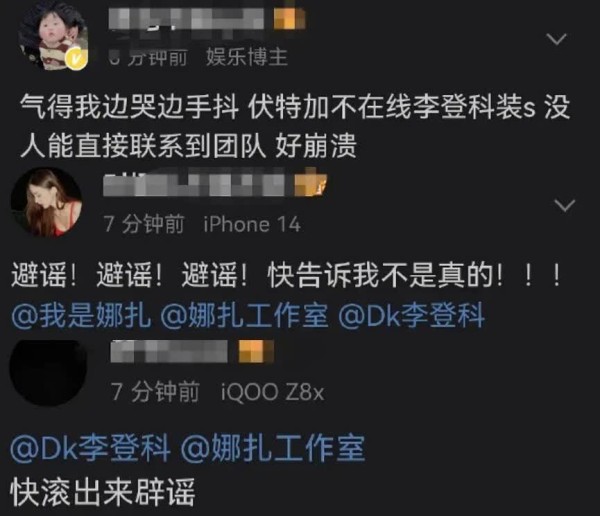Click the orange member badge on second username
The image size is (600, 516).
coord(310,183)
